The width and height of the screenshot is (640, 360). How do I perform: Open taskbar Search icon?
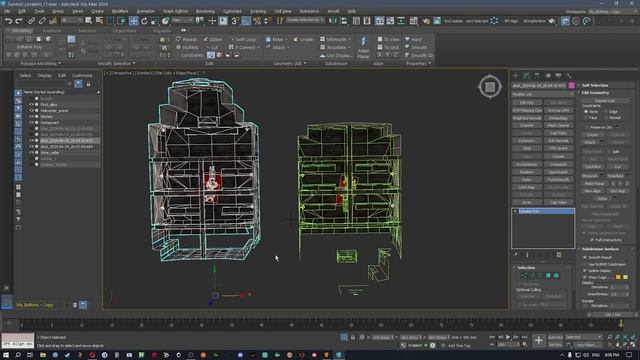coord(18,355)
